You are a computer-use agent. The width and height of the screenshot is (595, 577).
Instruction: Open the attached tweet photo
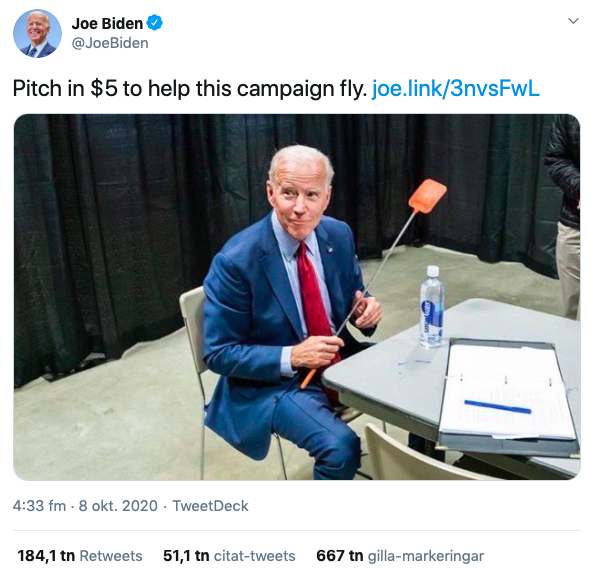pyautogui.click(x=297, y=297)
